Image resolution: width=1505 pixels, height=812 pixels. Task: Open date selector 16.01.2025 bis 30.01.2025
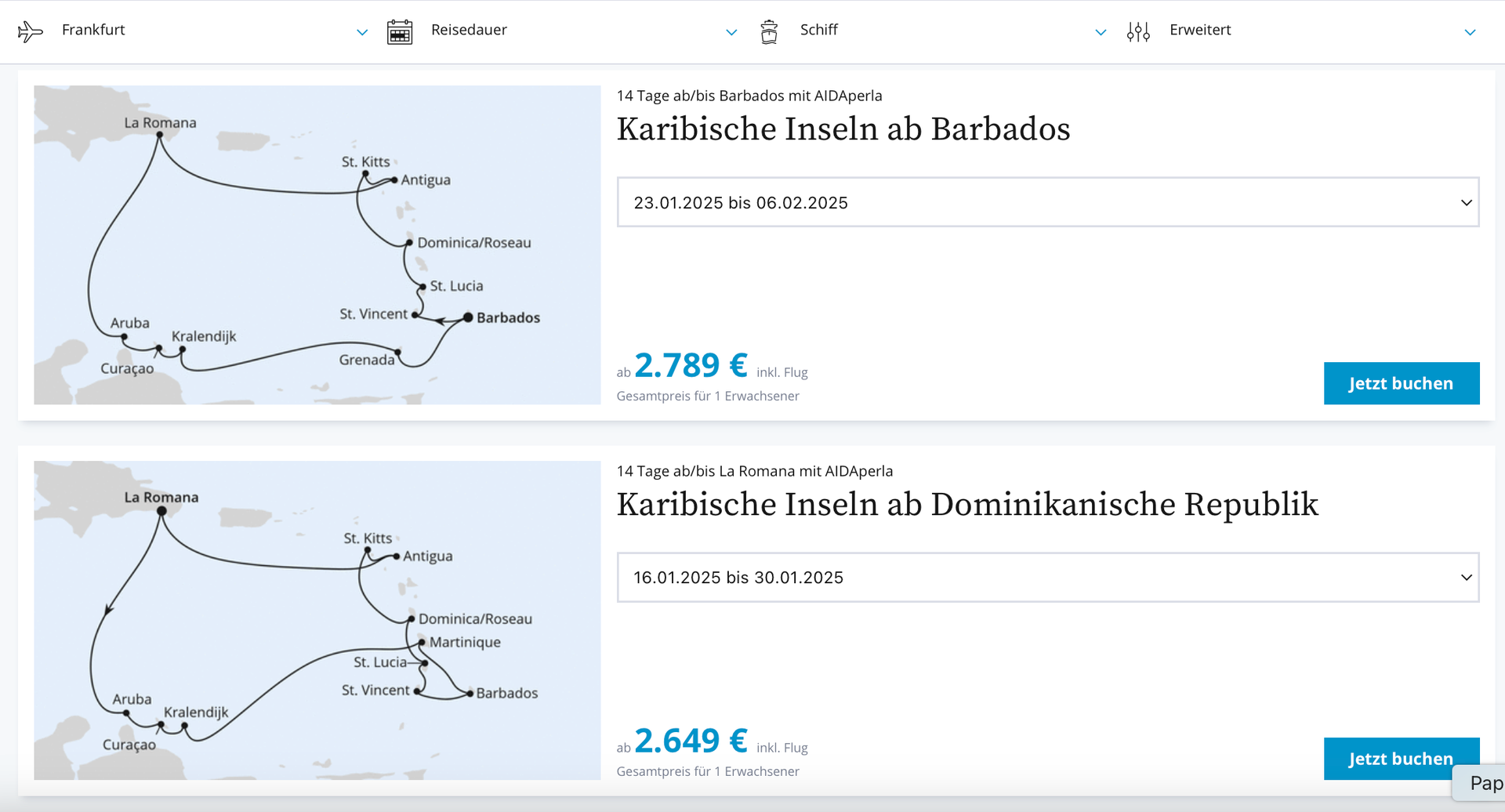[x=1048, y=578]
